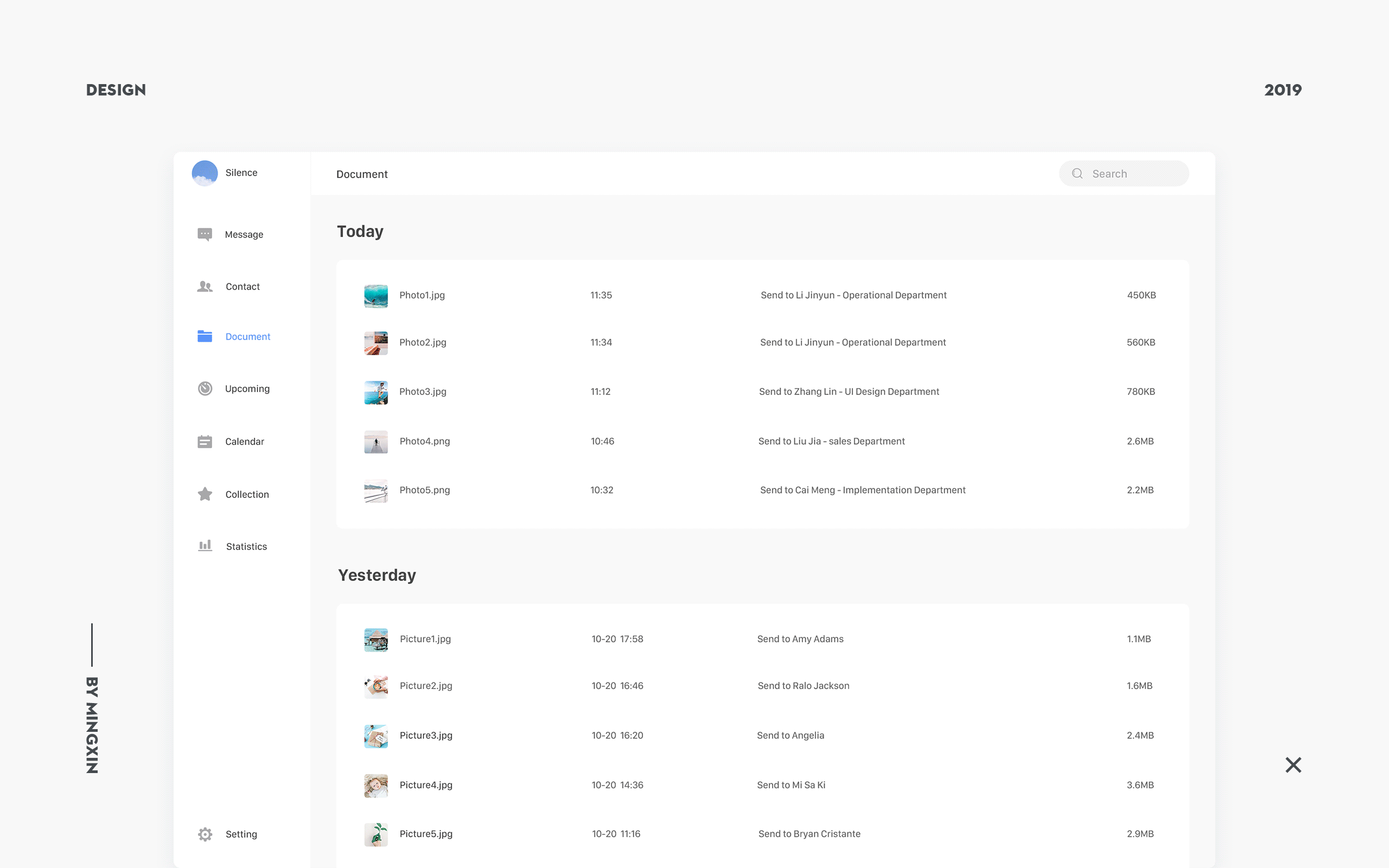Open the Calendar sidebar icon

coord(205,442)
